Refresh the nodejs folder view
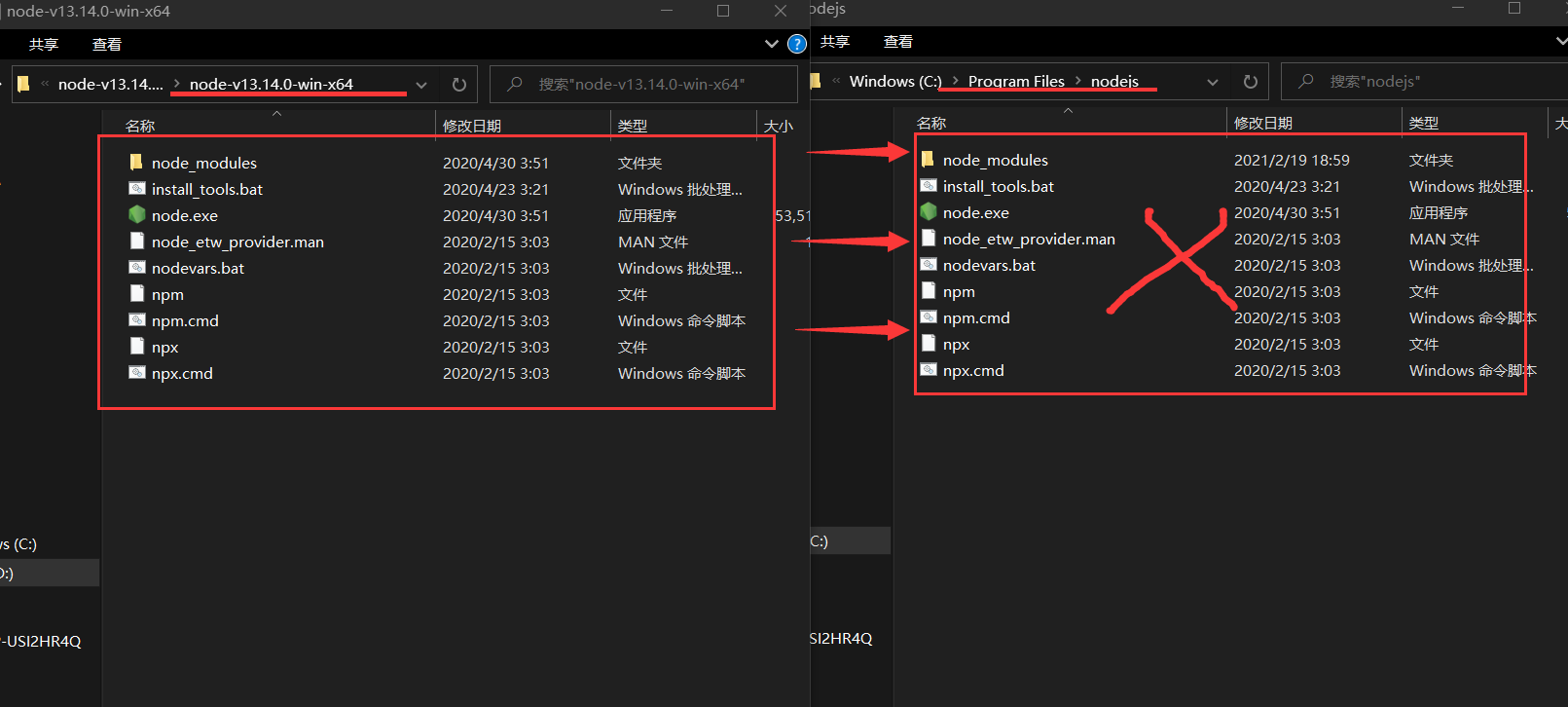 point(1251,82)
